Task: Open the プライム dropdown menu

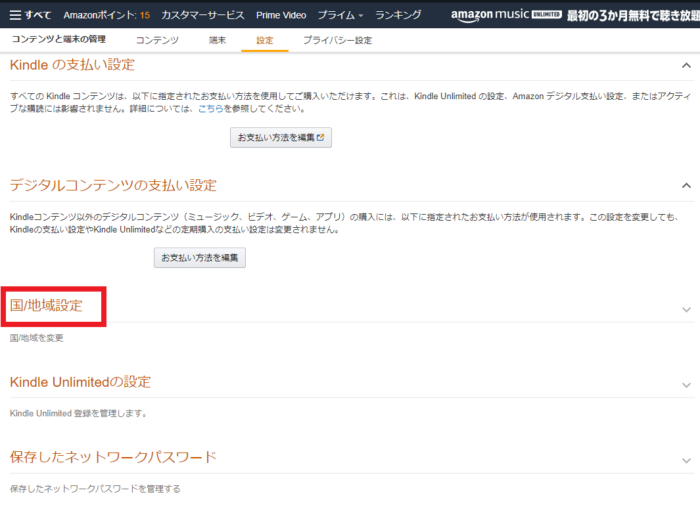Action: coord(340,15)
